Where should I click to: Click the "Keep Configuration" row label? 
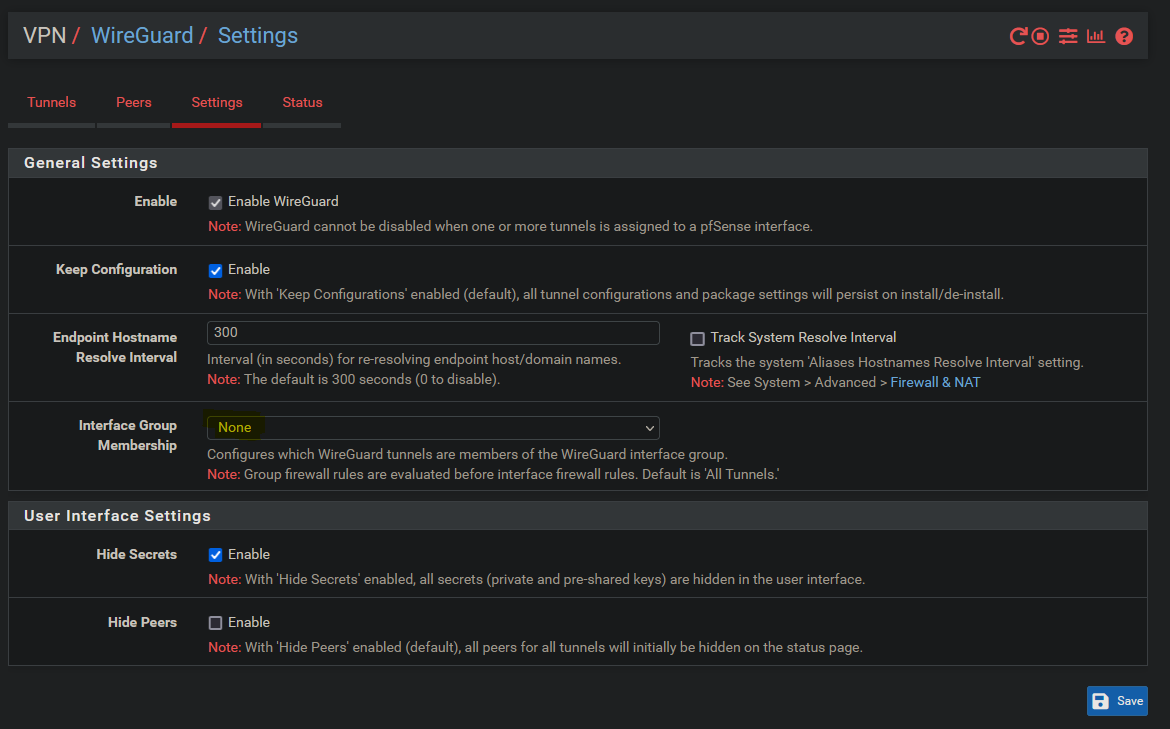[116, 269]
